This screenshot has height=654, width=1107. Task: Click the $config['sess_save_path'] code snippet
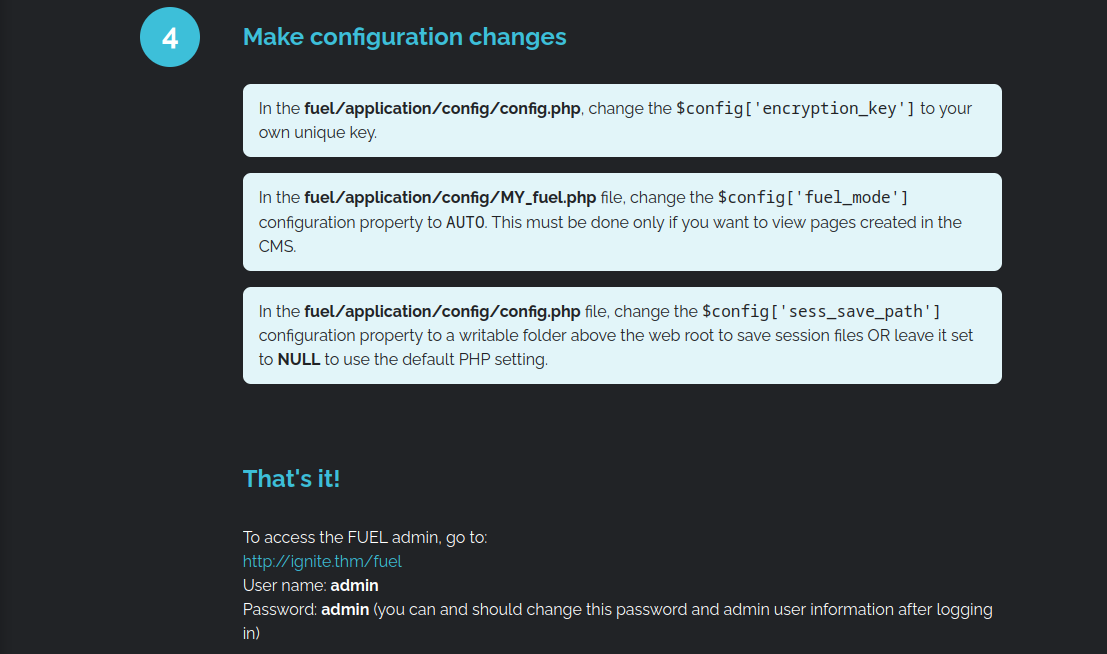coord(821,312)
